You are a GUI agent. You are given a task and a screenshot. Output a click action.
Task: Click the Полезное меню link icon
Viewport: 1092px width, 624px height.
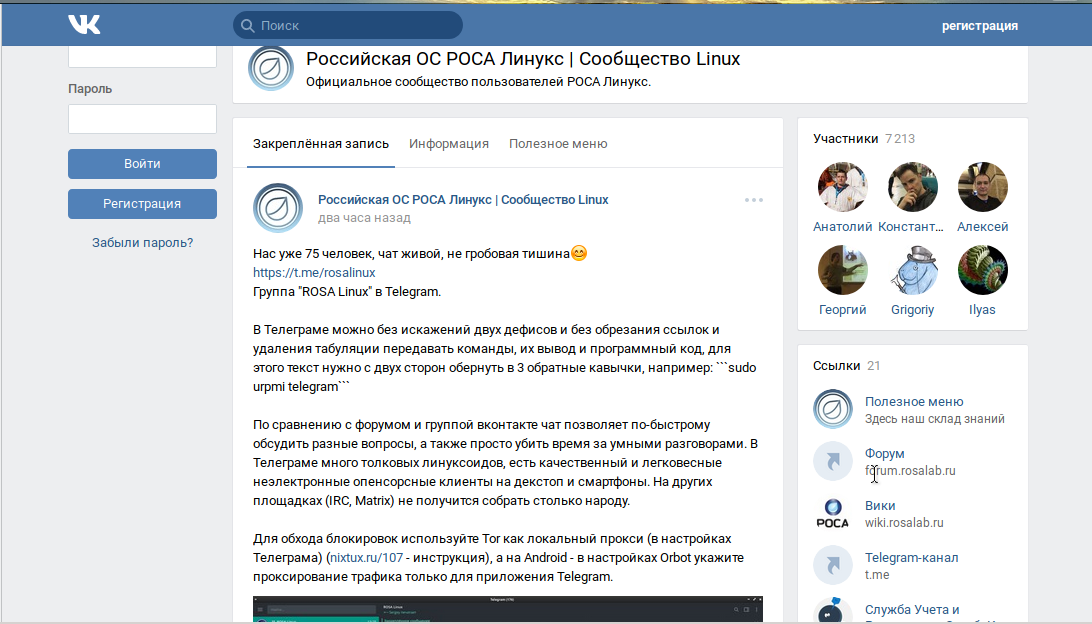pyautogui.click(x=833, y=409)
